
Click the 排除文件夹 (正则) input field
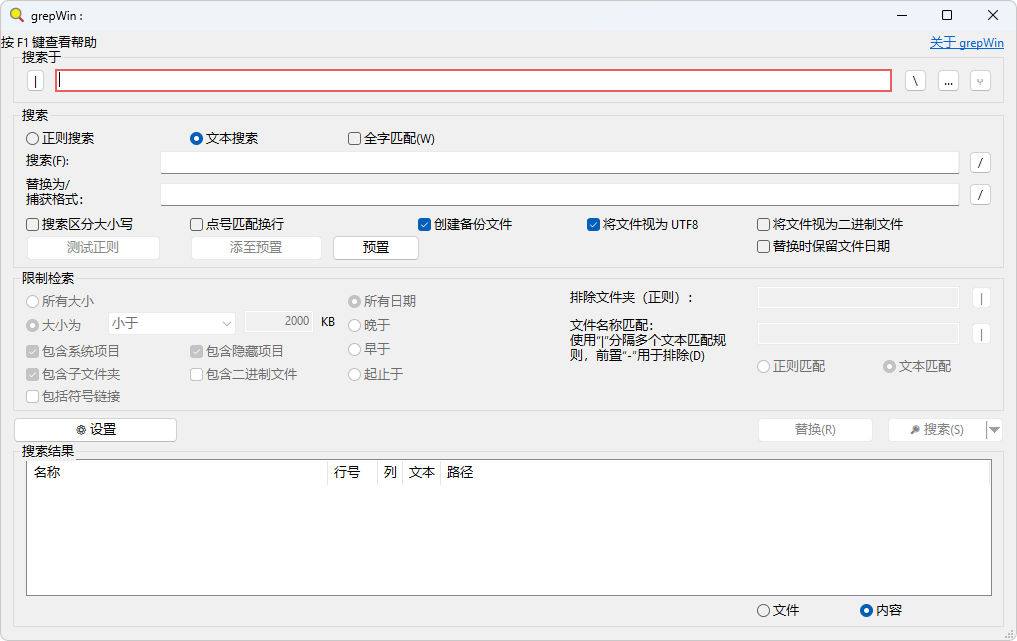pyautogui.click(x=858, y=298)
